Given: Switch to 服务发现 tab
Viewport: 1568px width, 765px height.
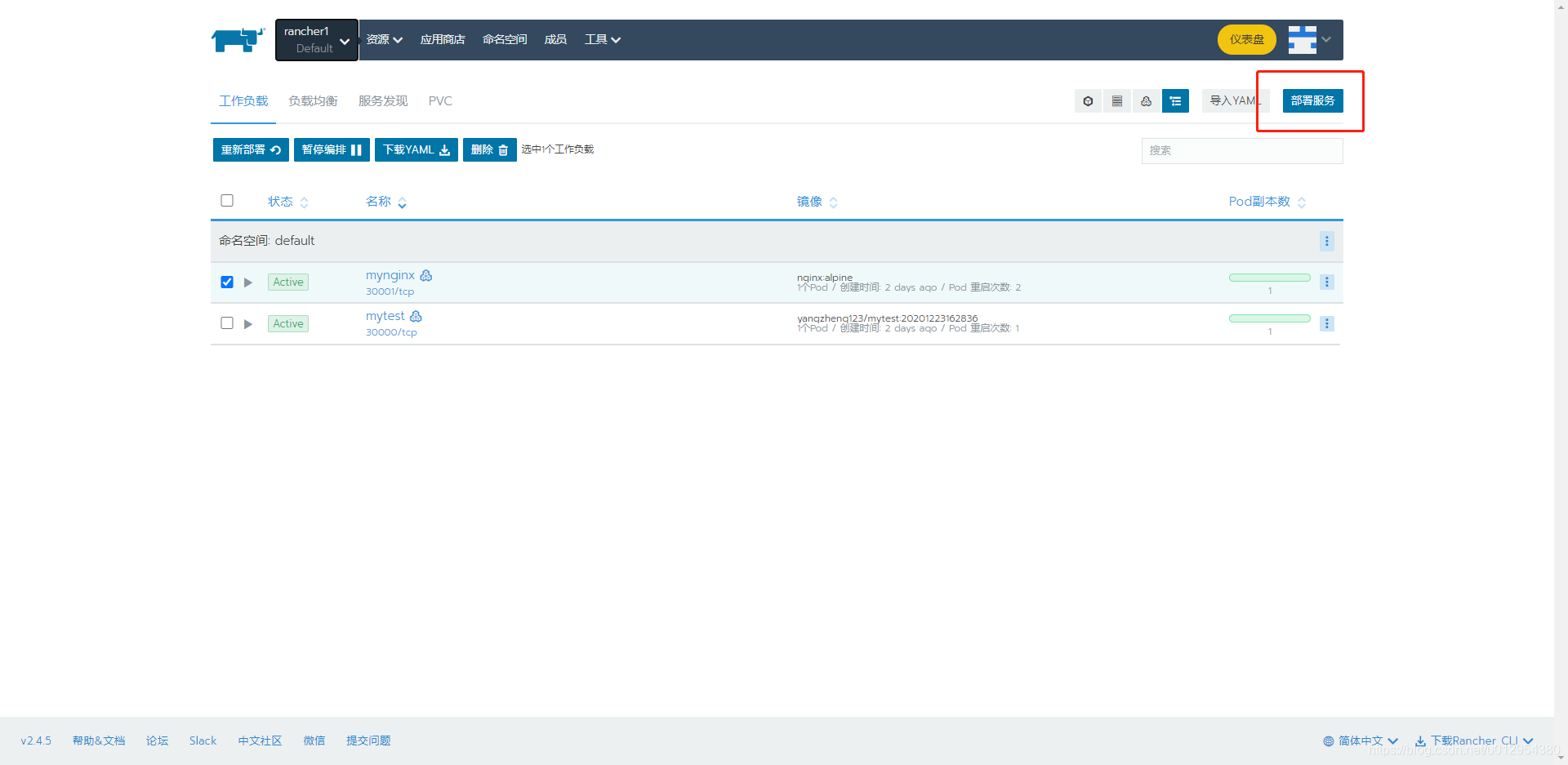Looking at the screenshot, I should click(383, 101).
